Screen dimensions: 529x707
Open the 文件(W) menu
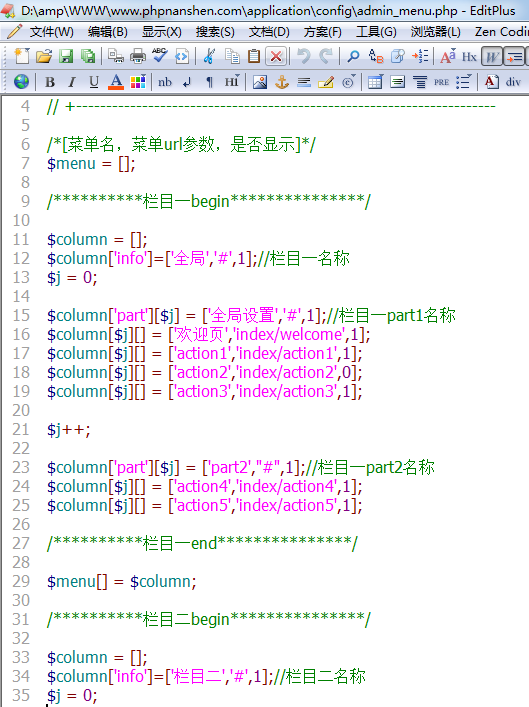pos(51,32)
